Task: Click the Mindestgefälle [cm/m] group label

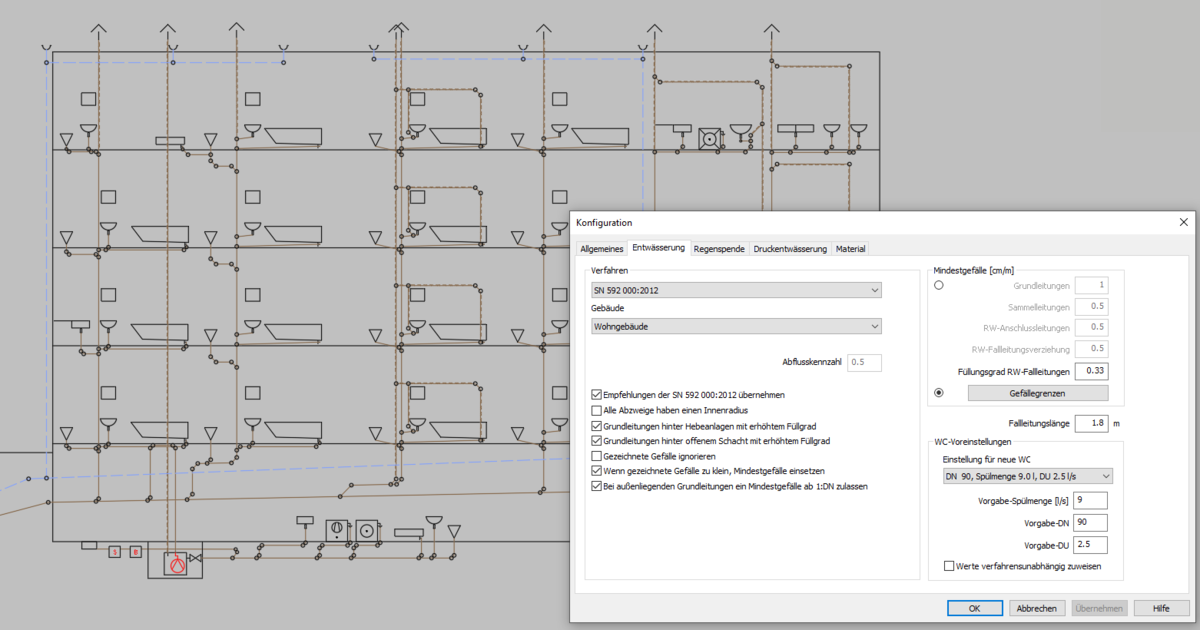Action: [x=974, y=270]
